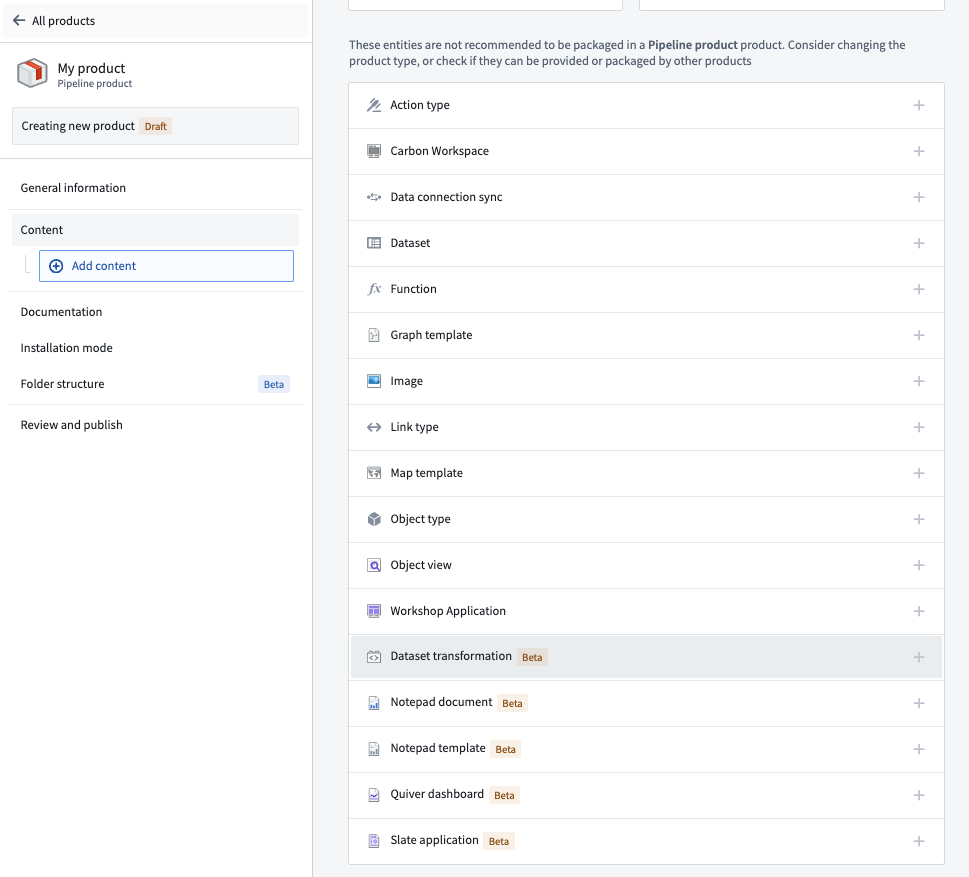Click the Workshop Application label
The image size is (969, 877).
tap(448, 611)
